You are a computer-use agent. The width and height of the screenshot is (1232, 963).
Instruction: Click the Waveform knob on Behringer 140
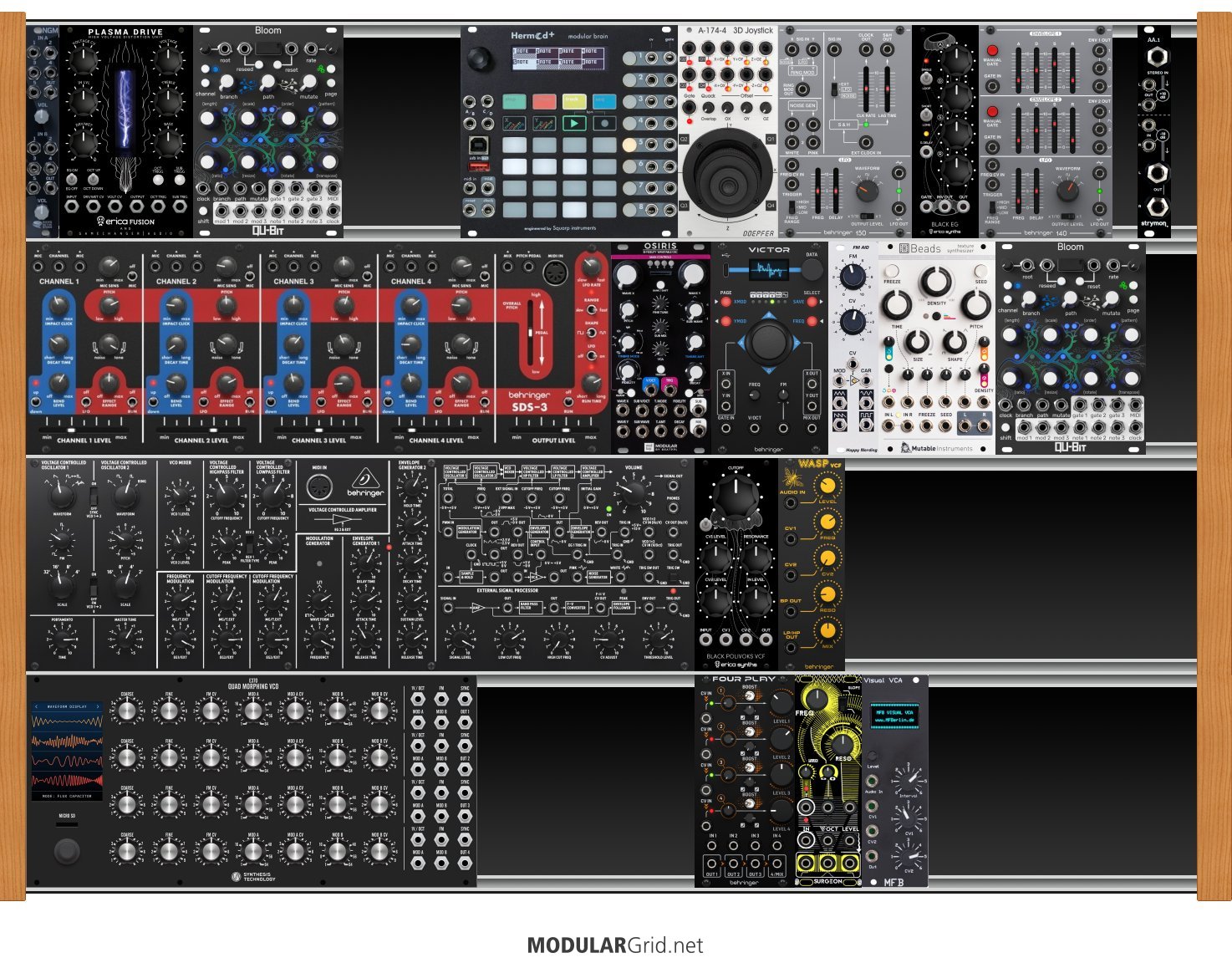tap(1067, 191)
